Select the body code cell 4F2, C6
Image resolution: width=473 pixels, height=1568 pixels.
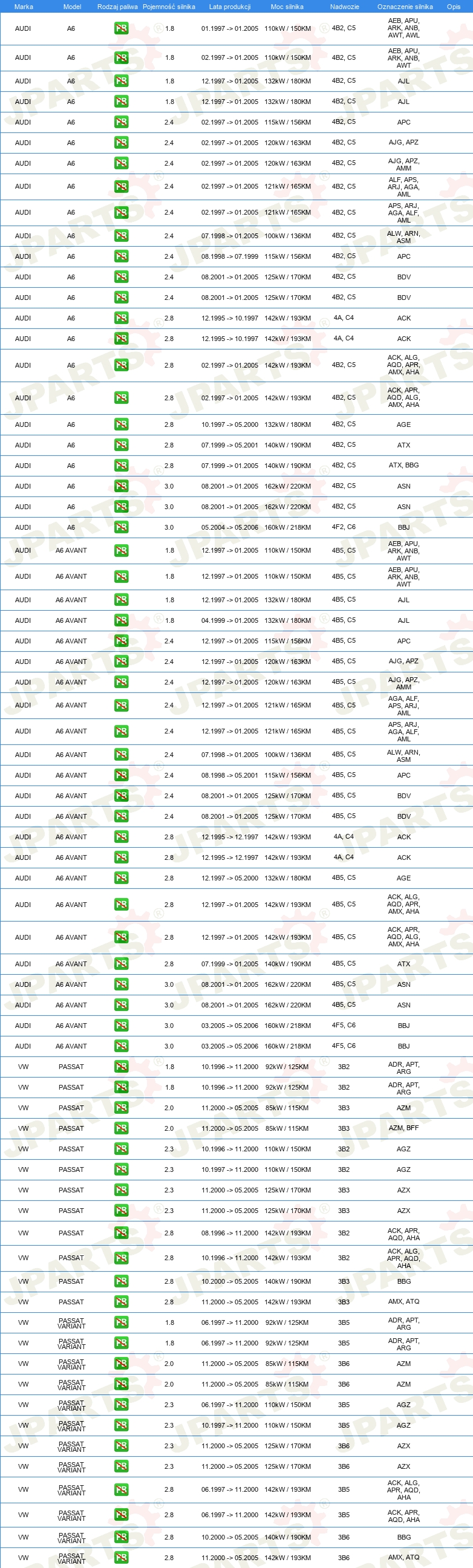(x=344, y=527)
